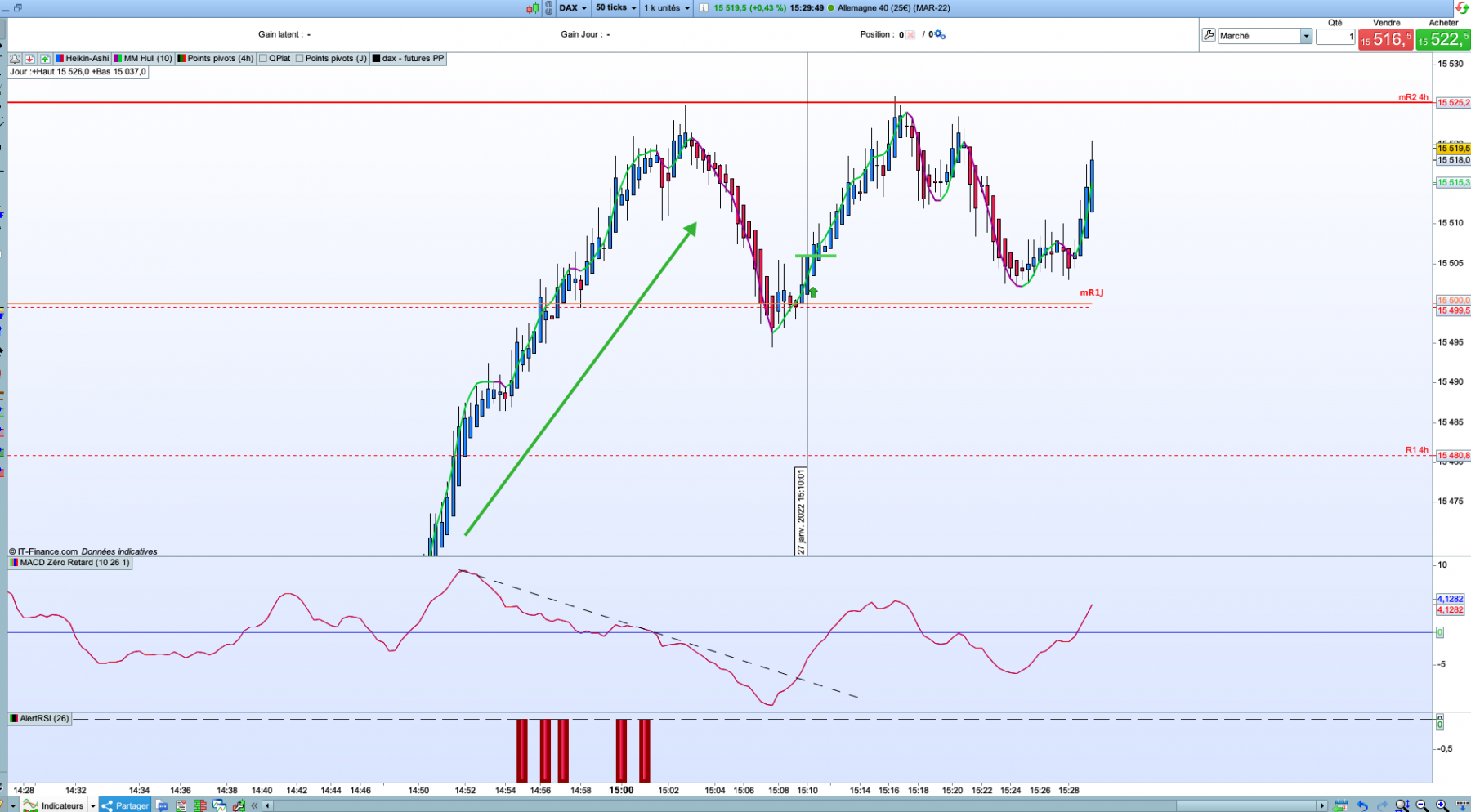Click the 'Jour :+Haut 15 526,0 +Bas 15 037,0' text

pos(78,72)
